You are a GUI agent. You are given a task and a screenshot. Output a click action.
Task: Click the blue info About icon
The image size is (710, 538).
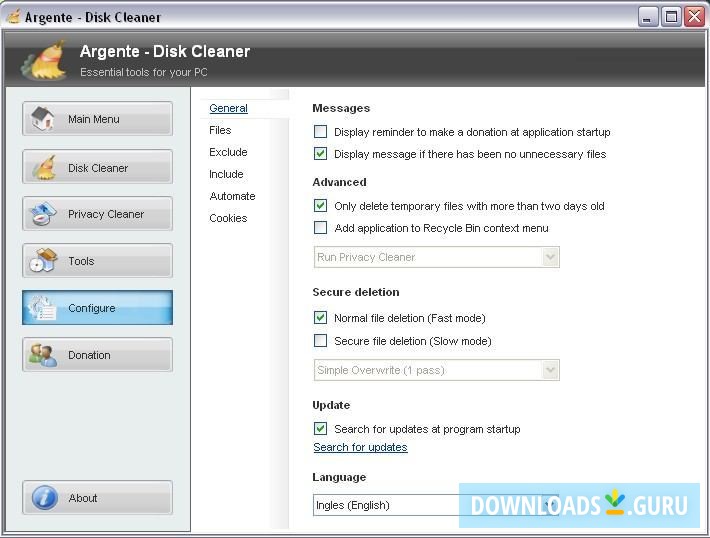pyautogui.click(x=44, y=498)
